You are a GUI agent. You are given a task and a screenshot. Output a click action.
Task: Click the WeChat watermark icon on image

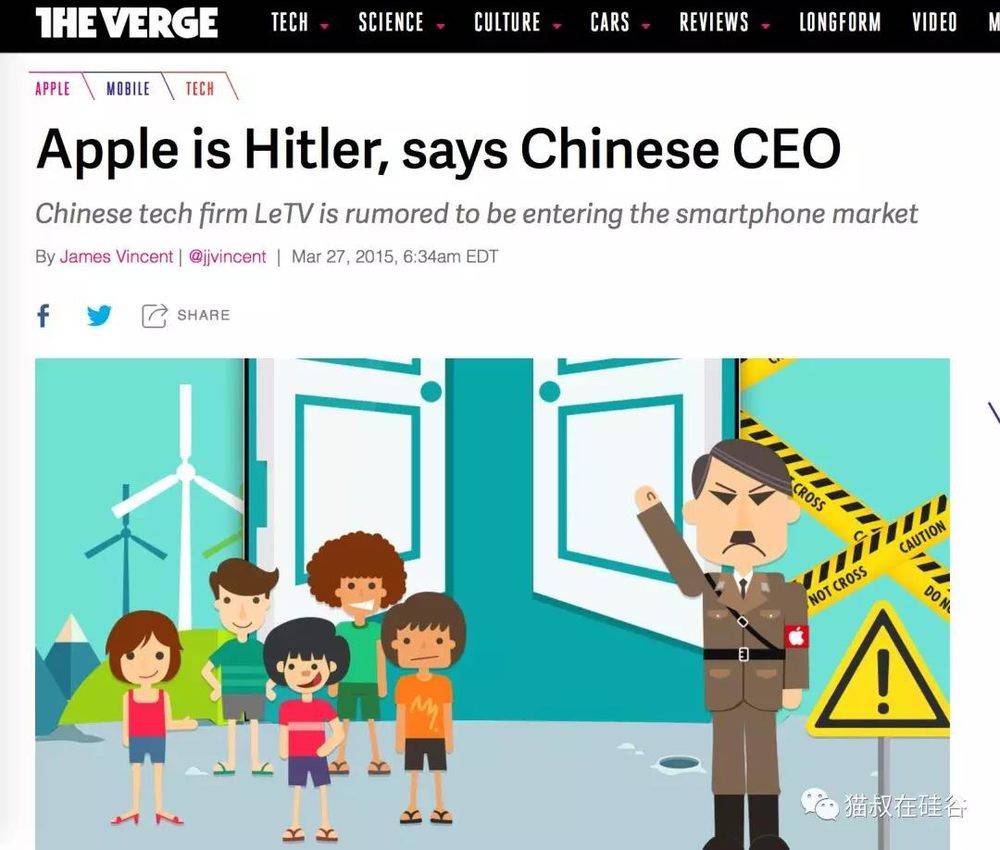pos(819,804)
